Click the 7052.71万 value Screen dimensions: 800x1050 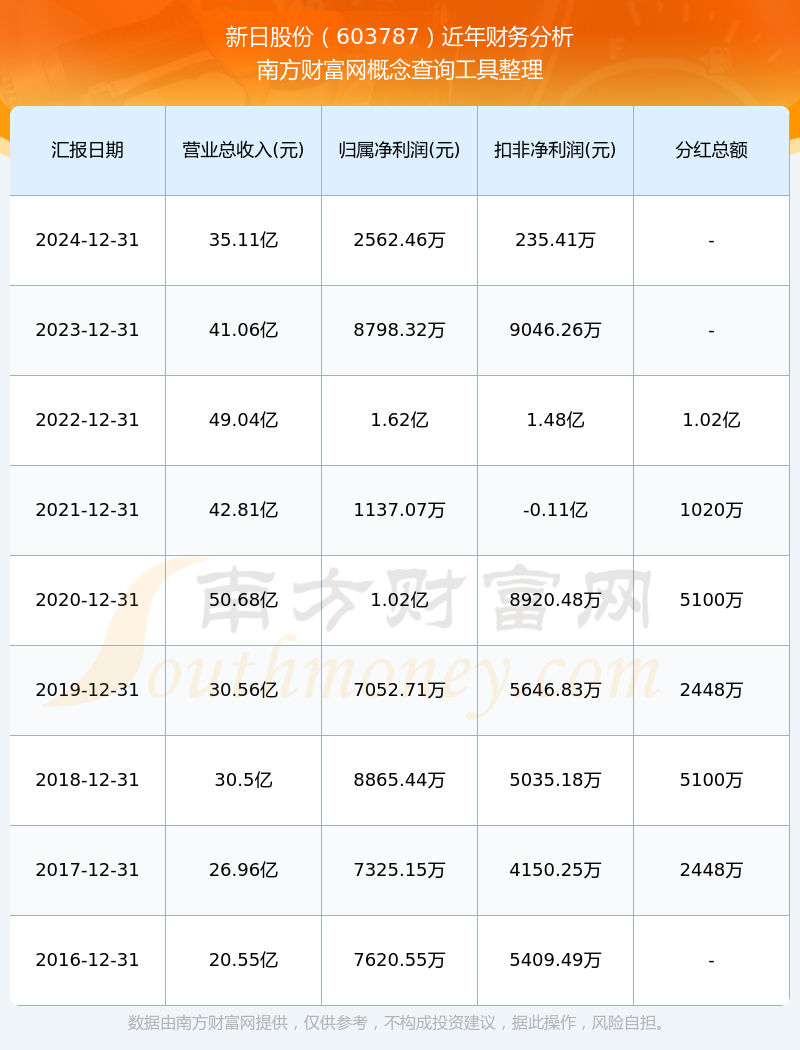[400, 690]
